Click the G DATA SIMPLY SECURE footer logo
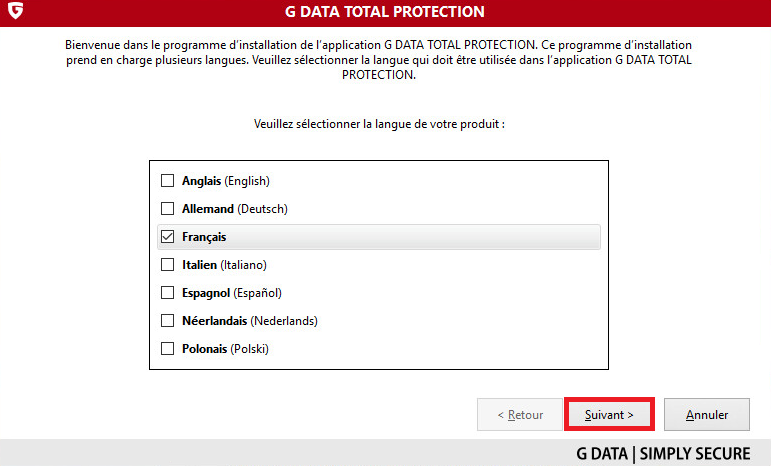Image resolution: width=771 pixels, height=466 pixels. (663, 453)
